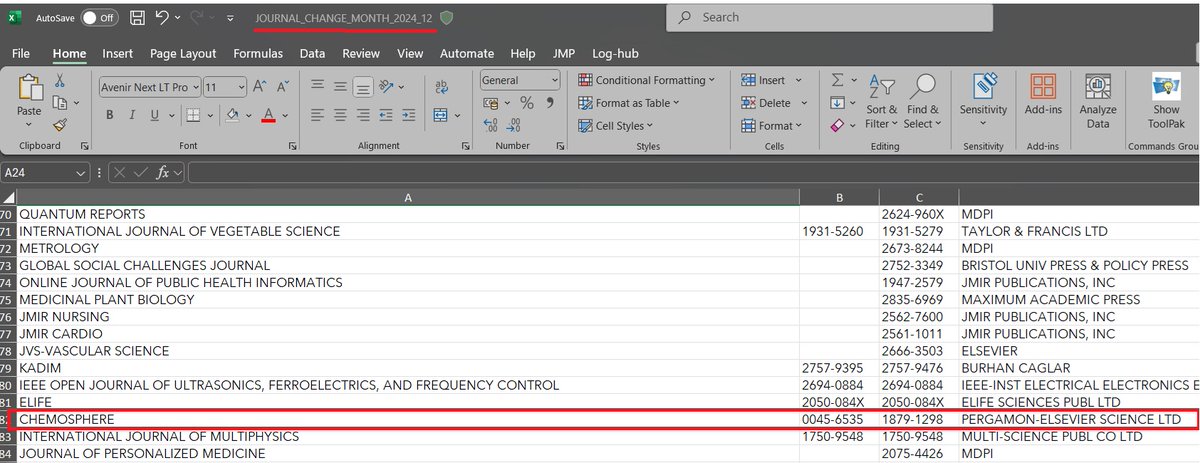
Task: Click the increase decimal icon
Action: tap(490, 125)
